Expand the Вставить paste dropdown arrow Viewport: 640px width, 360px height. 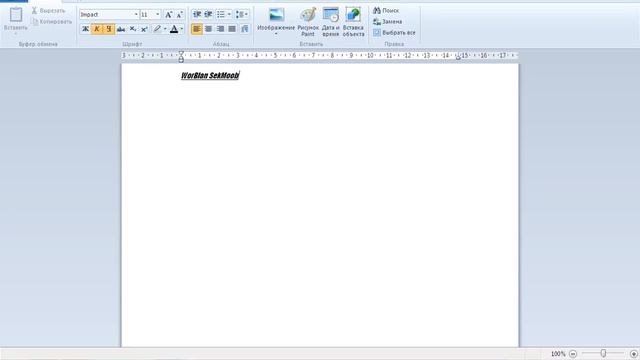pyautogui.click(x=16, y=33)
